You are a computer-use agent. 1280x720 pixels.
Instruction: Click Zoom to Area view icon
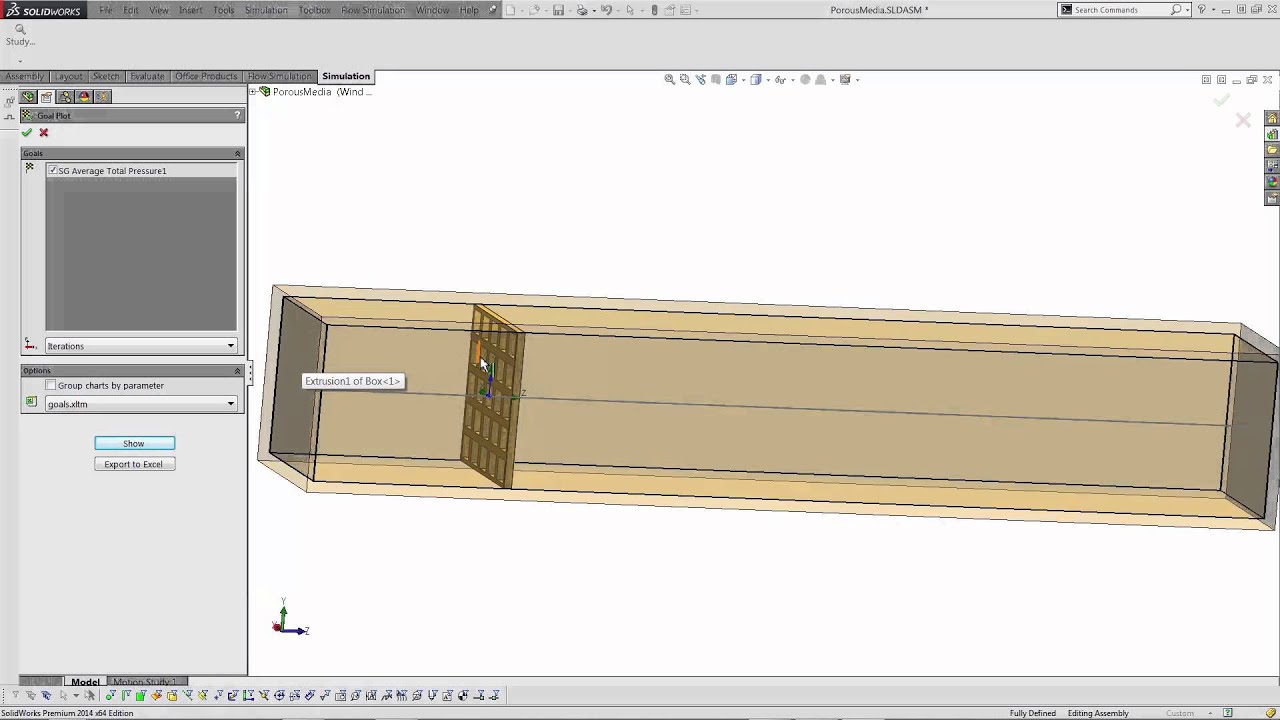coord(685,80)
